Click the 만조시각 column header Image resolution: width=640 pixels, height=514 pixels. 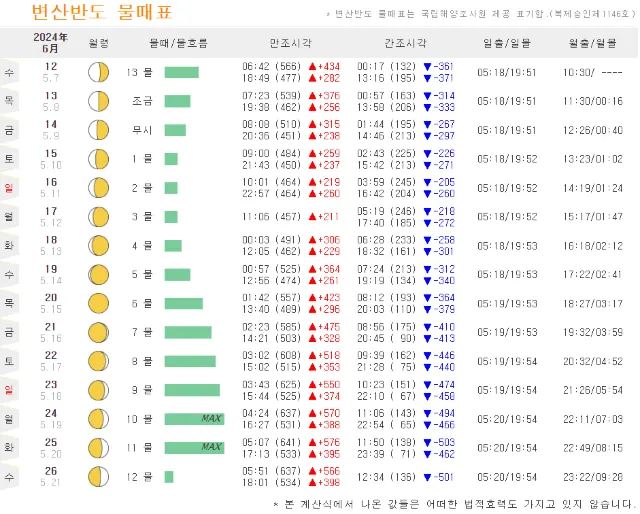(x=290, y=43)
